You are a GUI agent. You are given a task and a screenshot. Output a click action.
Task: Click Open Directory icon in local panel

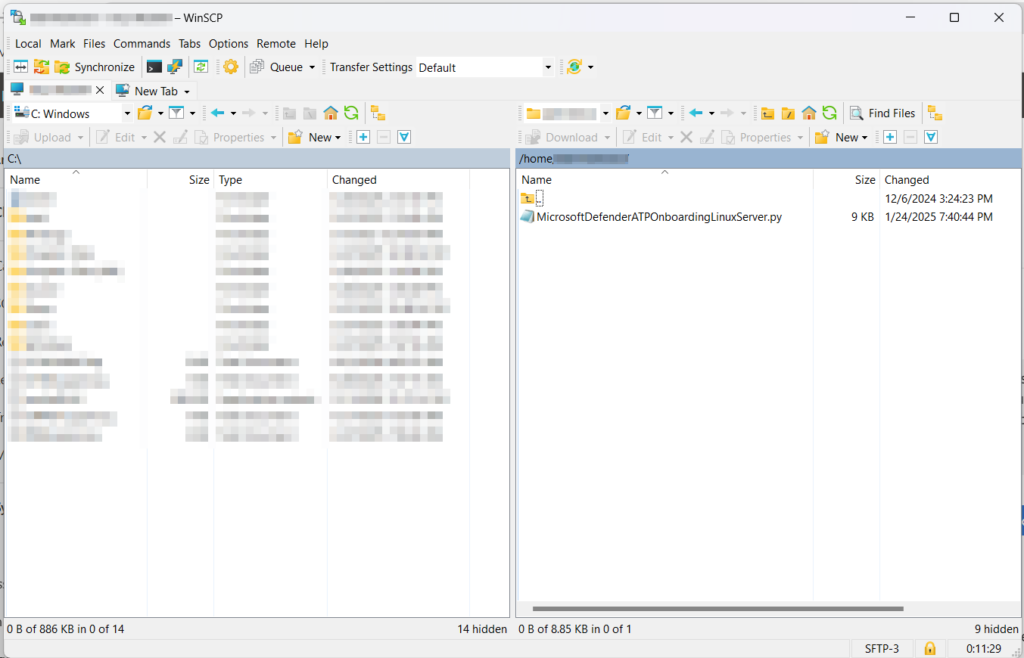click(x=145, y=114)
